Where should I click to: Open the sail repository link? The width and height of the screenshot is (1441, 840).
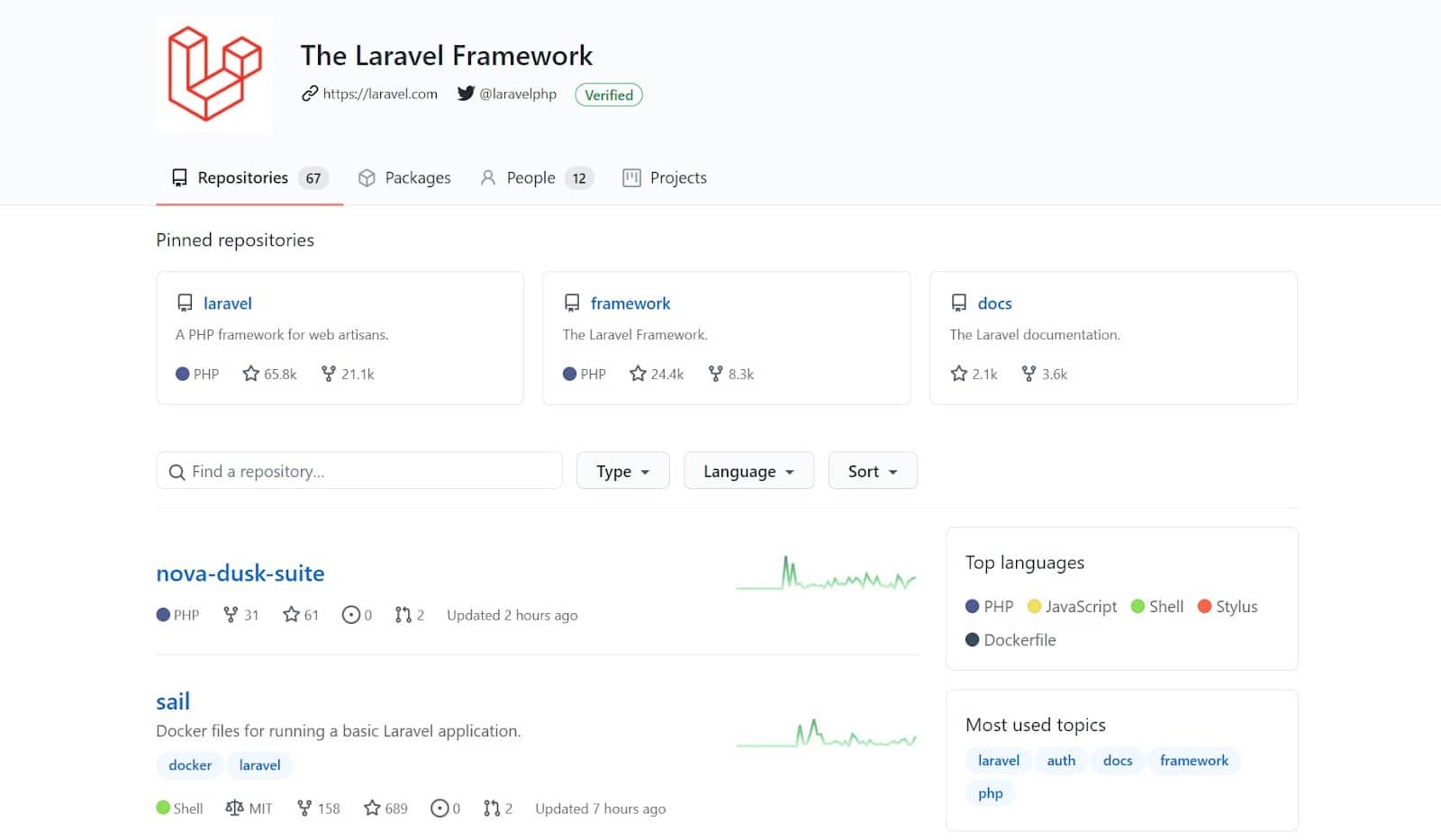pyautogui.click(x=173, y=700)
